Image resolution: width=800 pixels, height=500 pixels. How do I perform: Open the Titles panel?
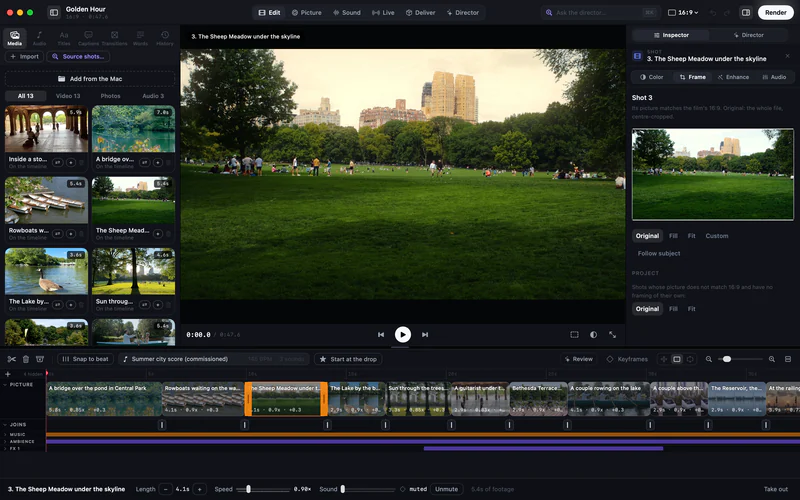click(x=64, y=38)
